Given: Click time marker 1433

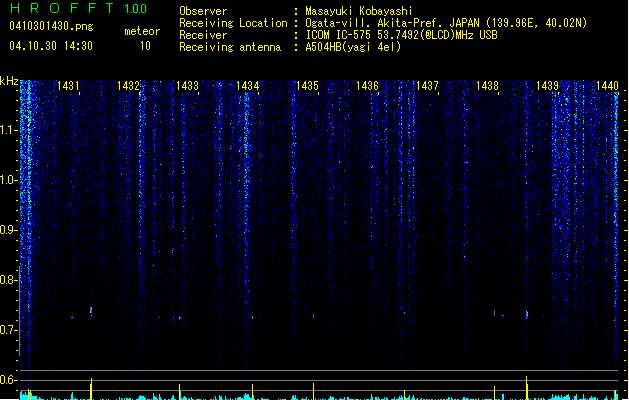Looking at the screenshot, I should [187, 85].
